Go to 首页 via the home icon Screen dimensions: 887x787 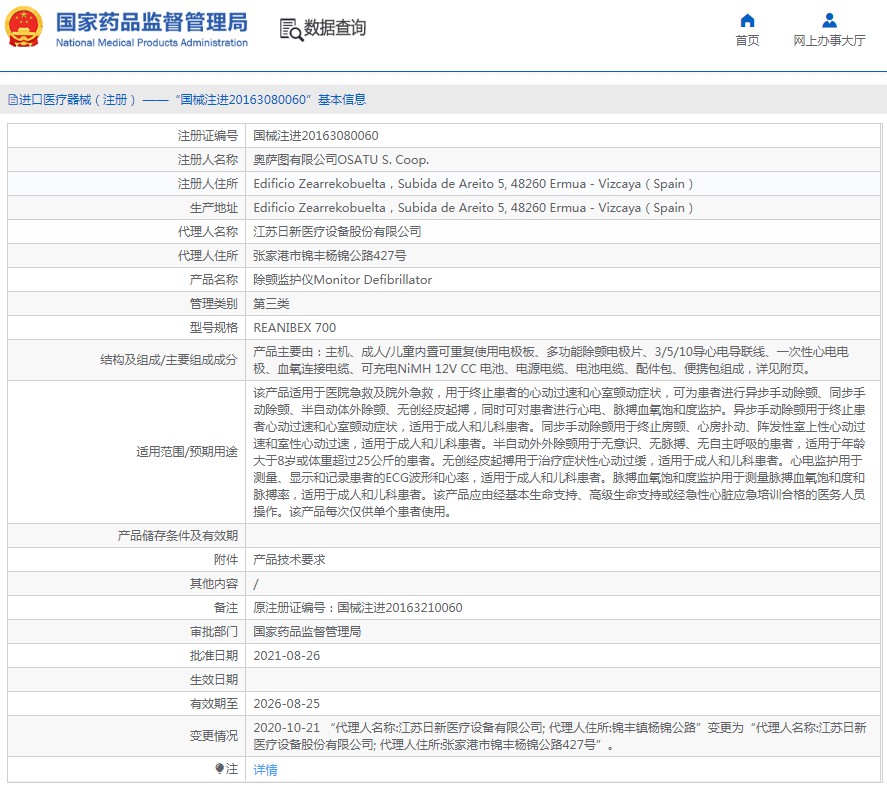coord(747,20)
